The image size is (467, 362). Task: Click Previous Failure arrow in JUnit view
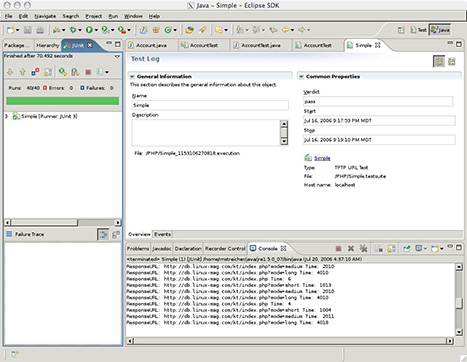pyautogui.click(x=22, y=72)
